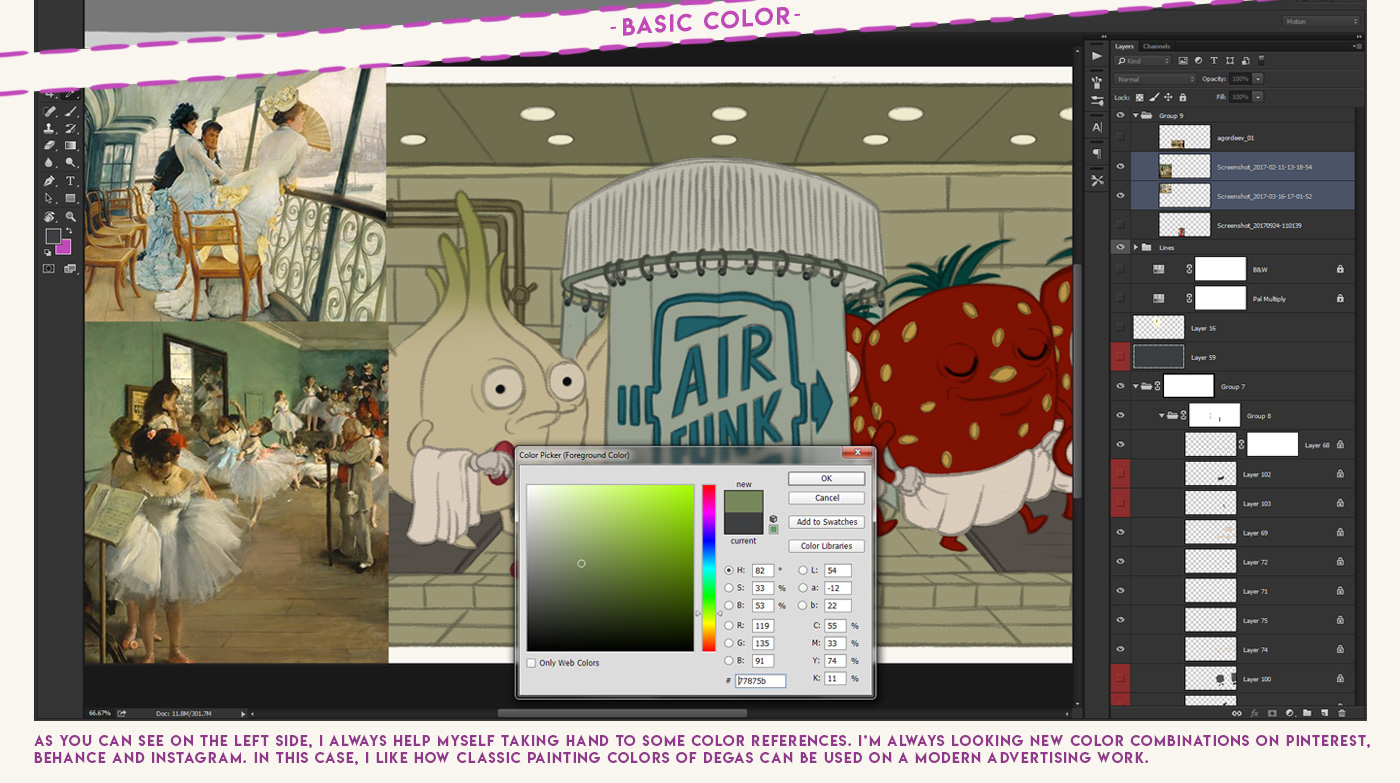Open the Character panel icon
This screenshot has width=1400, height=783.
click(x=1097, y=128)
